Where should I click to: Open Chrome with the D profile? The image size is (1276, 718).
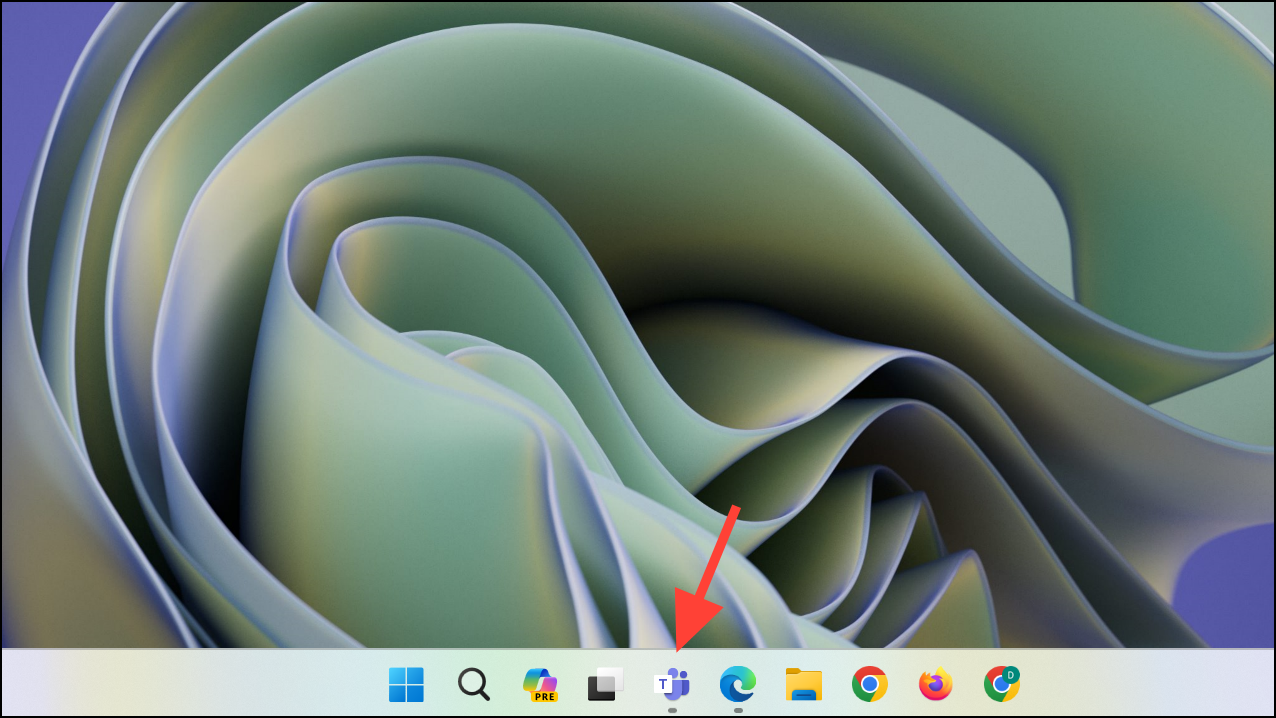click(1001, 685)
